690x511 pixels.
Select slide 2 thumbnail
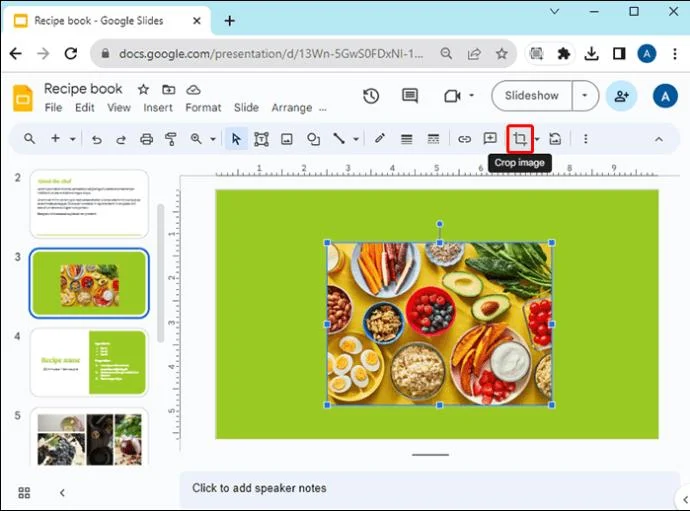click(x=89, y=204)
